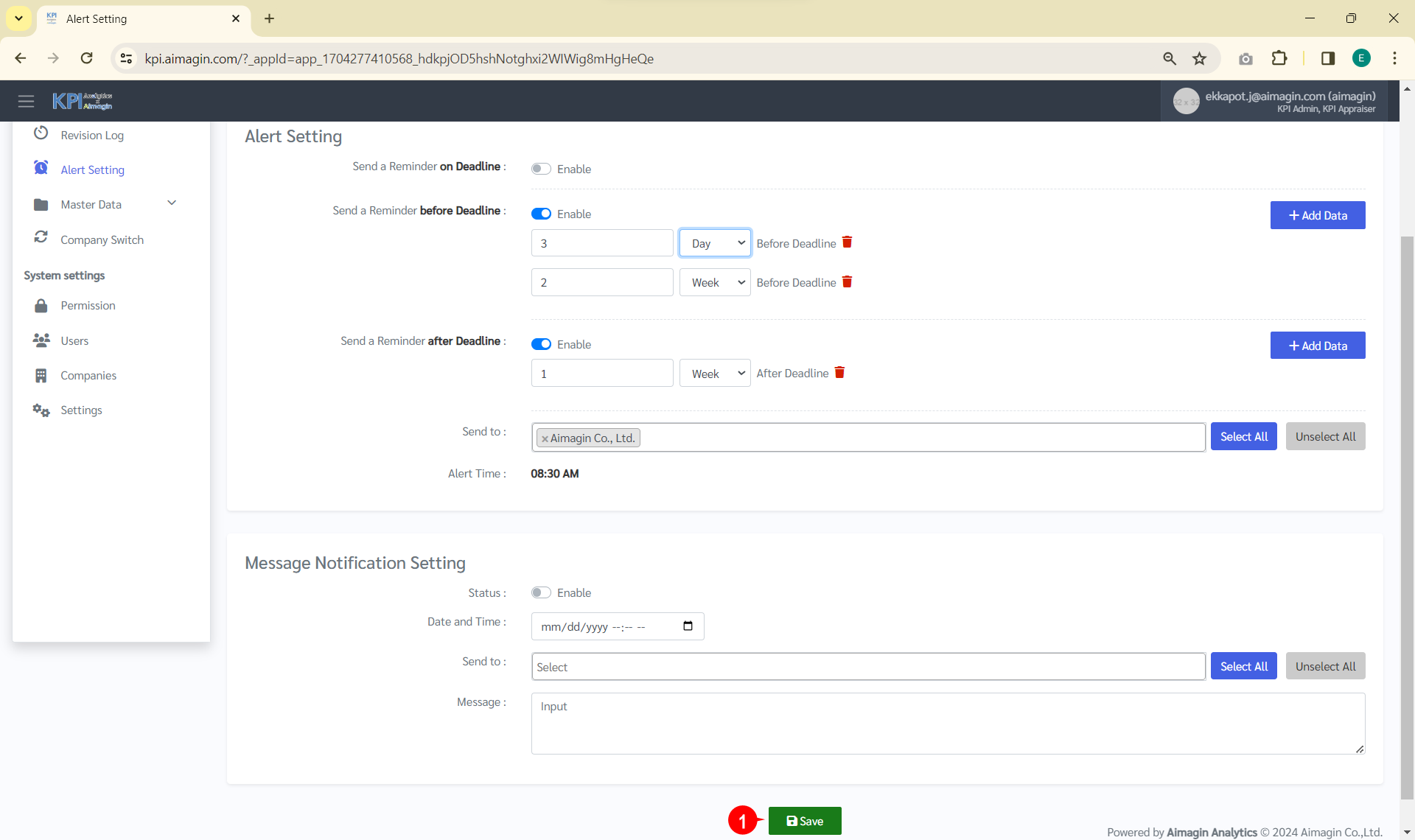Add Data for reminder before Deadline
Viewport: 1415px width, 840px height.
click(1317, 215)
